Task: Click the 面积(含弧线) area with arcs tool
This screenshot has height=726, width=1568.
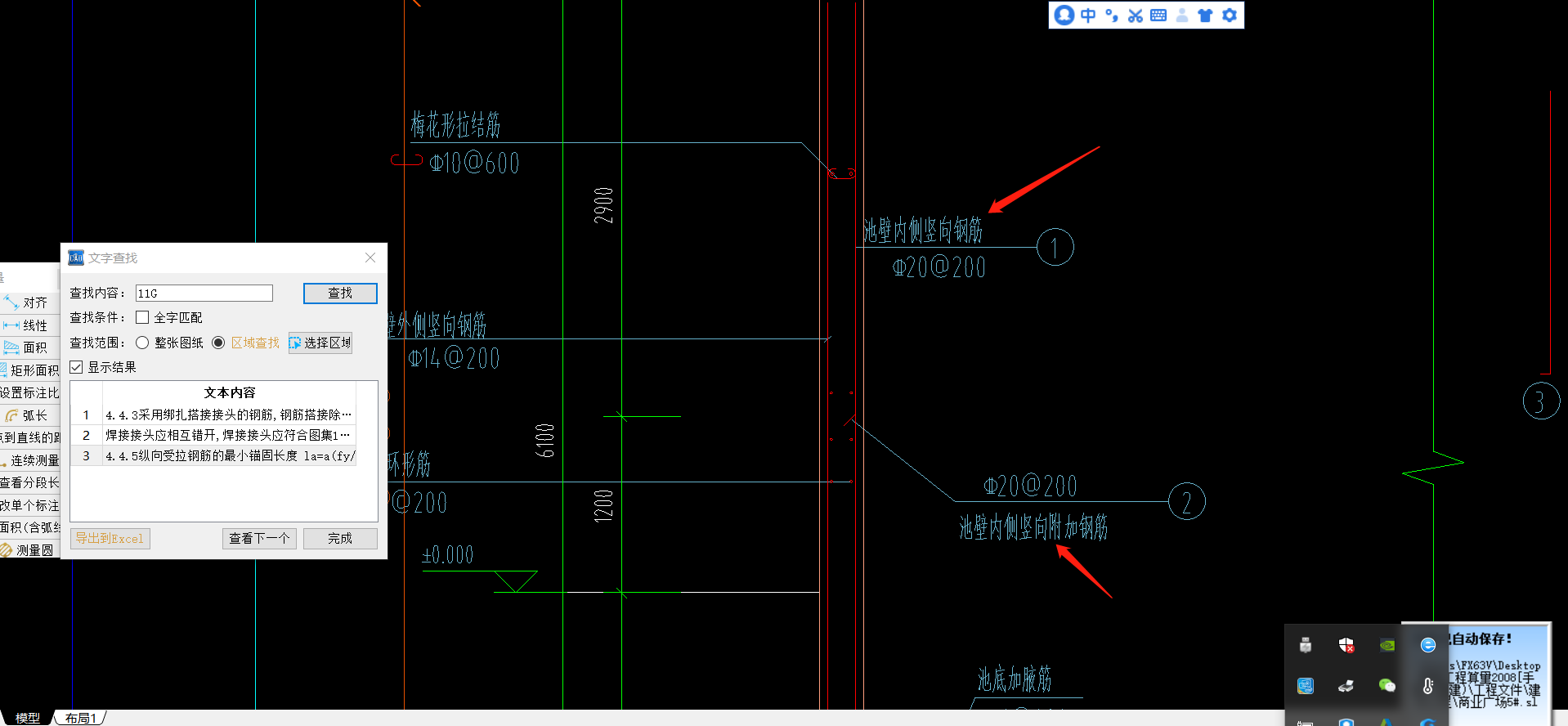Action: (x=29, y=527)
